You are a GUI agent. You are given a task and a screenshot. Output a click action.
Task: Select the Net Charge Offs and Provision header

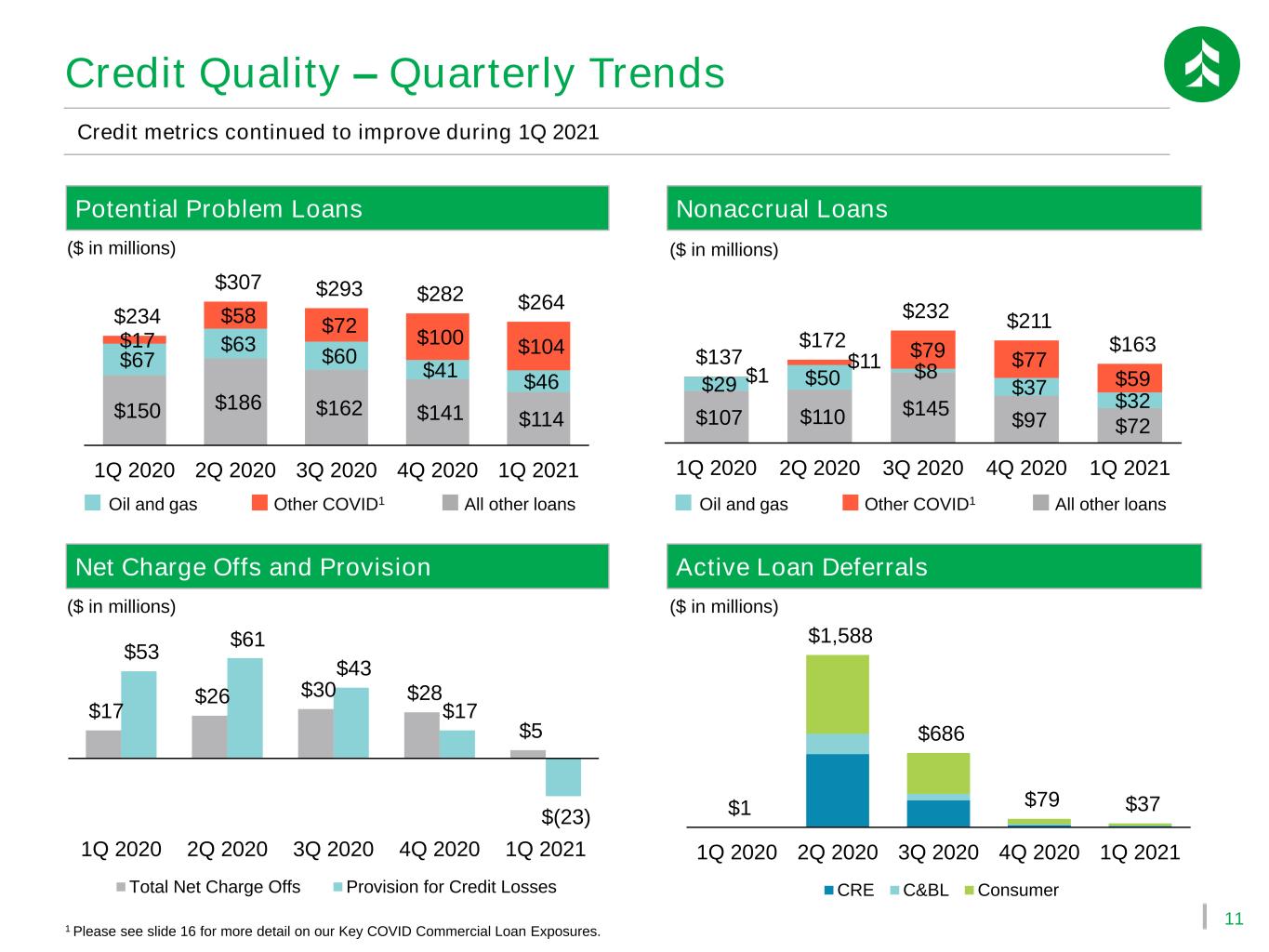click(x=337, y=566)
